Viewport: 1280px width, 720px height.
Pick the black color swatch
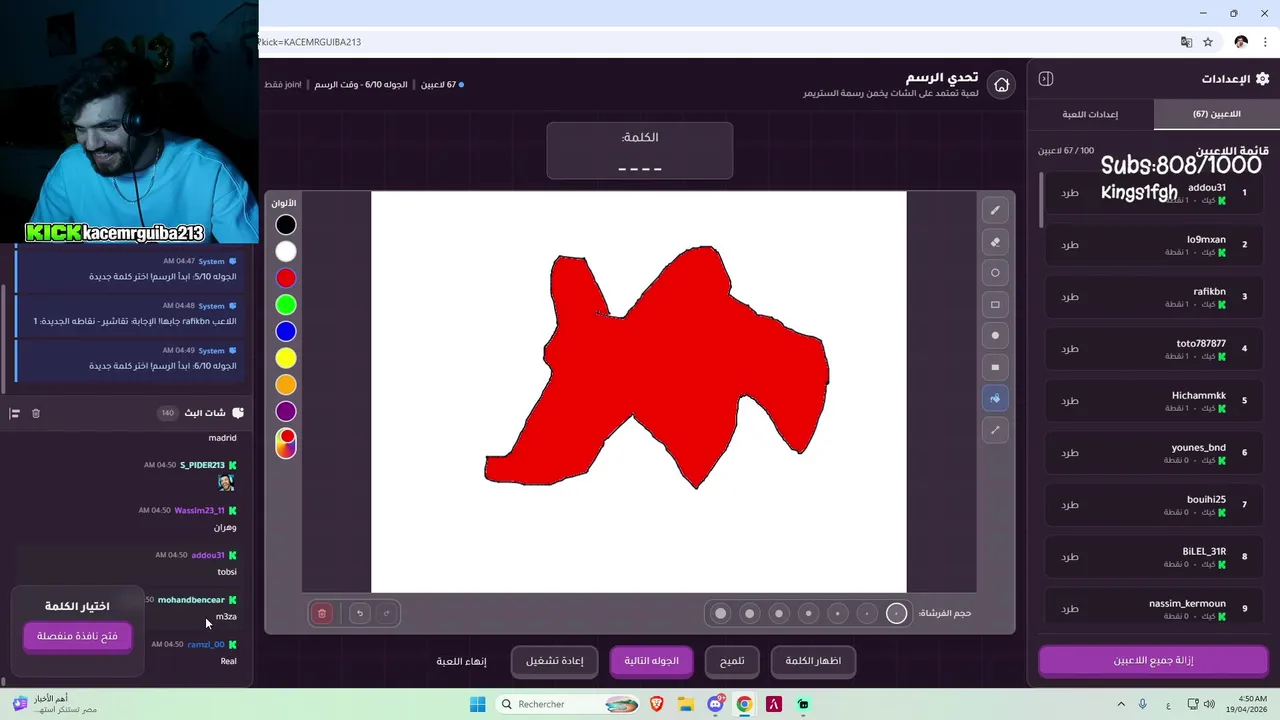coord(286,225)
